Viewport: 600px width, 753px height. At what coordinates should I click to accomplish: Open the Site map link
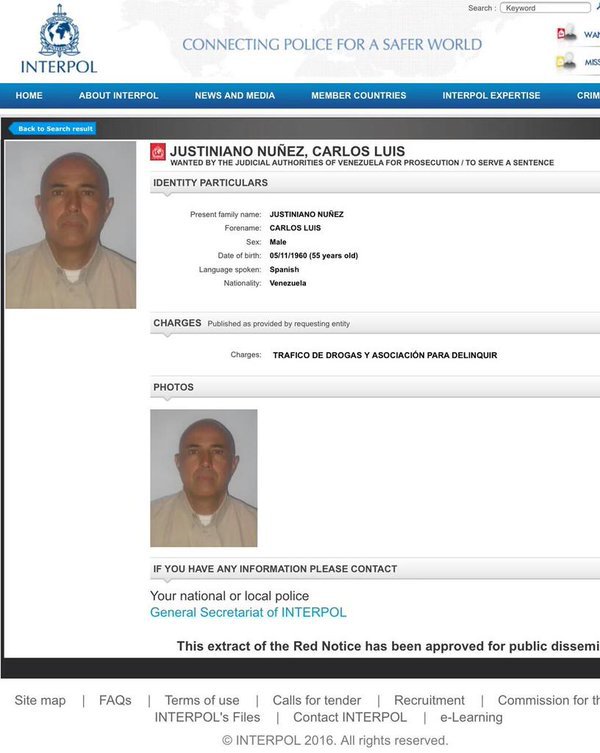click(x=40, y=701)
